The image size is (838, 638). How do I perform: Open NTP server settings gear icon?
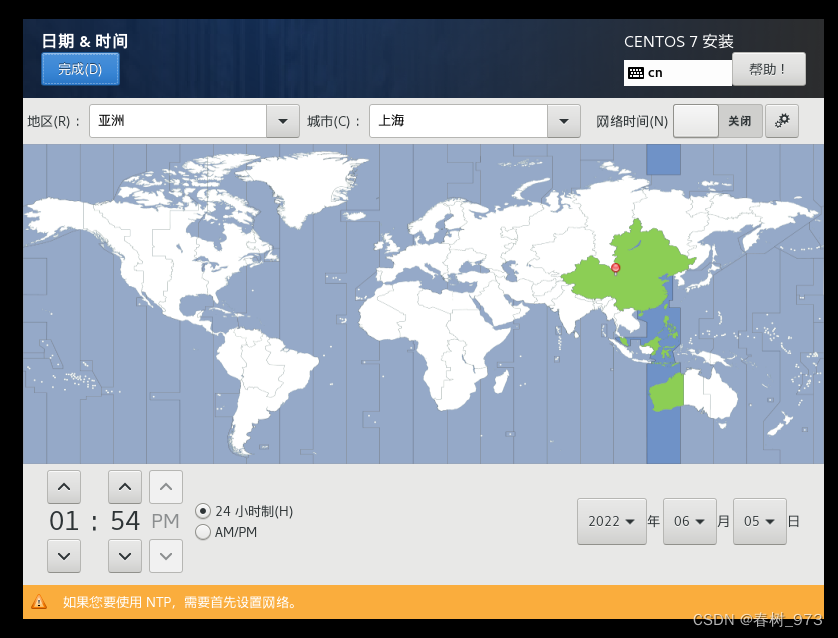pyautogui.click(x=782, y=121)
